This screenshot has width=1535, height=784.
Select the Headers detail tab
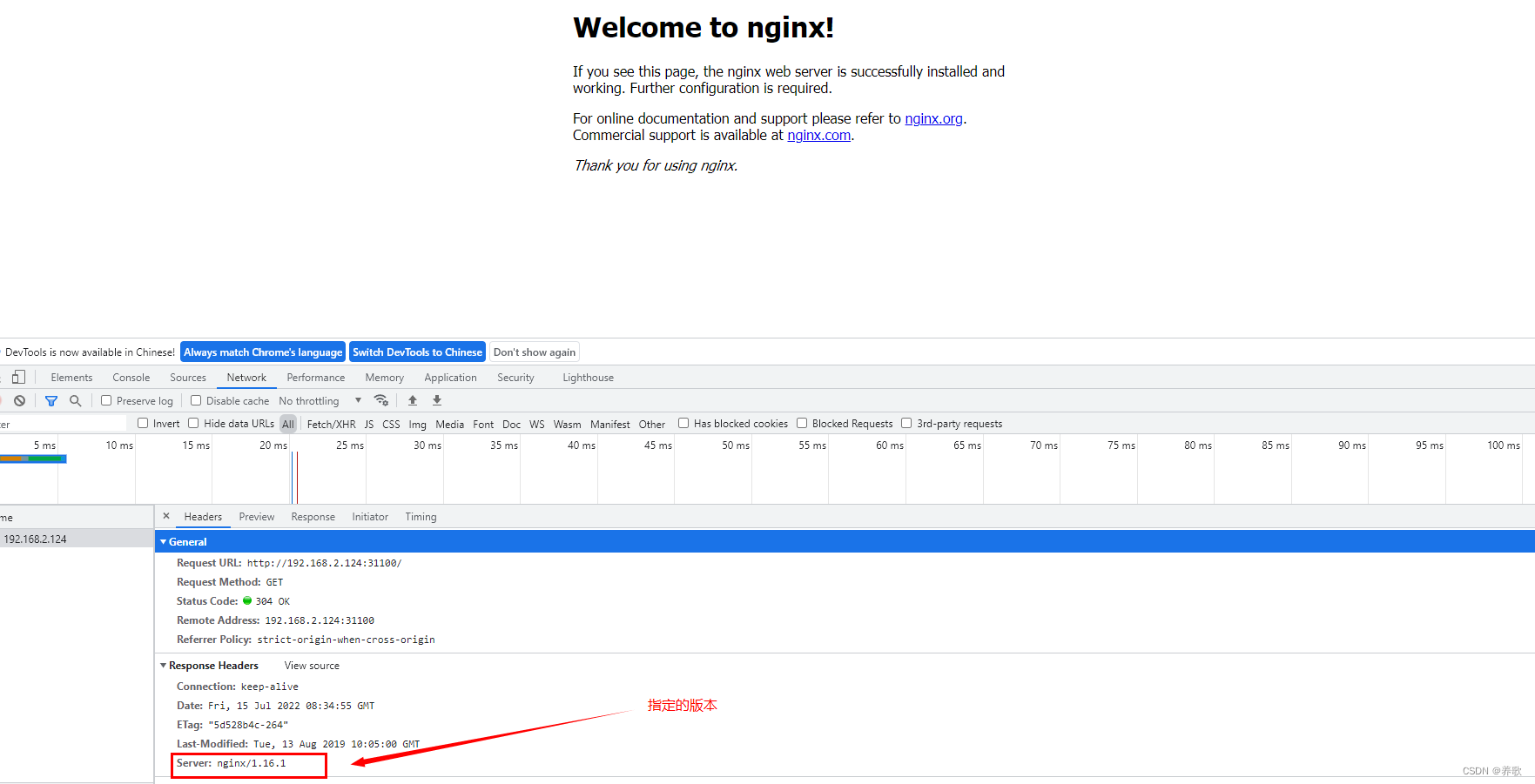(x=203, y=516)
